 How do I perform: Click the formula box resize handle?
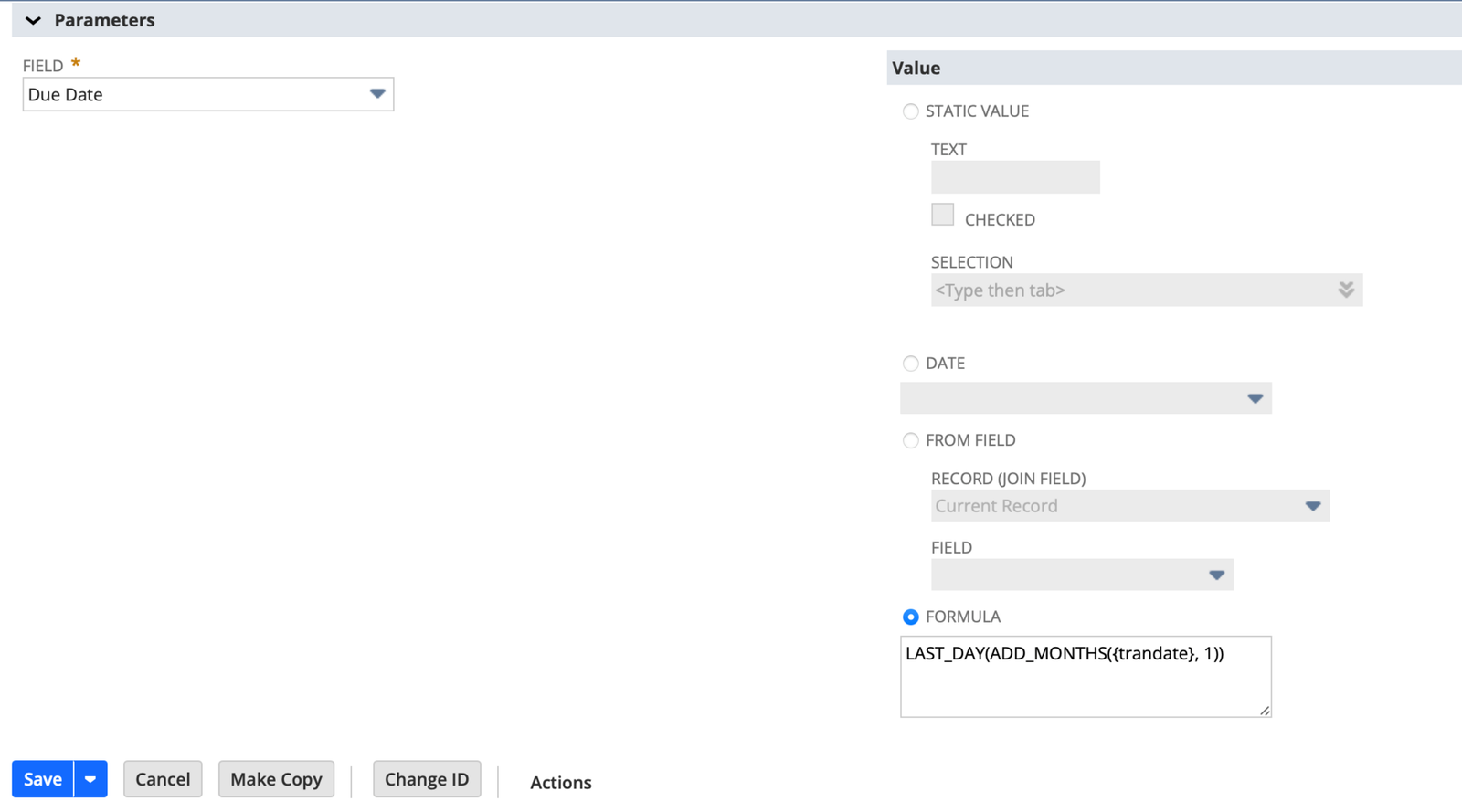click(1265, 711)
